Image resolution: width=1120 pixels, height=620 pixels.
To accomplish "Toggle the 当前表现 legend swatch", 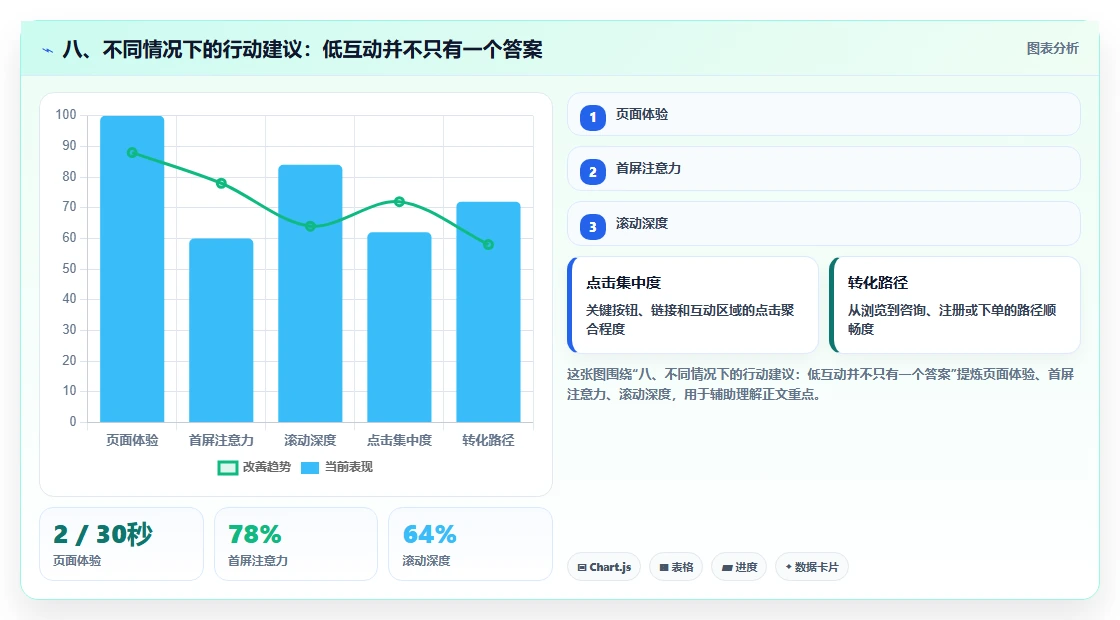I will (309, 467).
